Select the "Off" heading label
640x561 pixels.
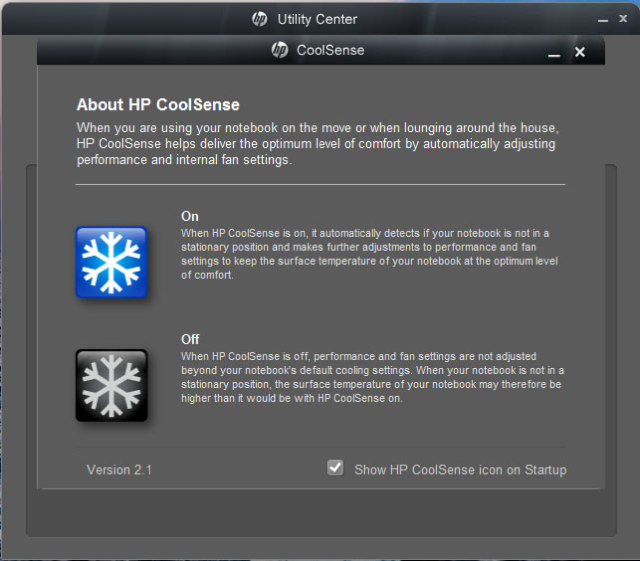(190, 339)
